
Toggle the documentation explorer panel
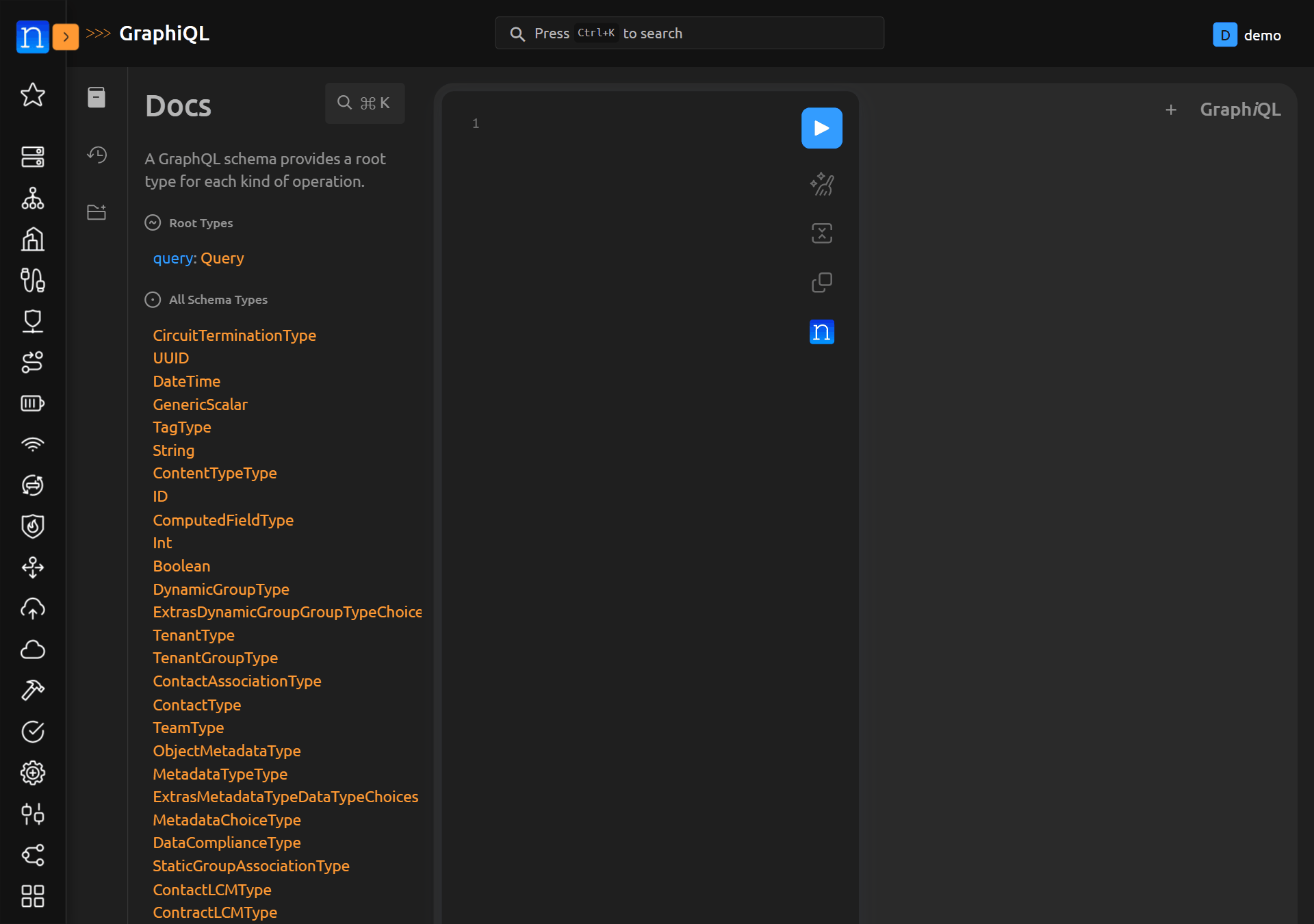pyautogui.click(x=96, y=97)
